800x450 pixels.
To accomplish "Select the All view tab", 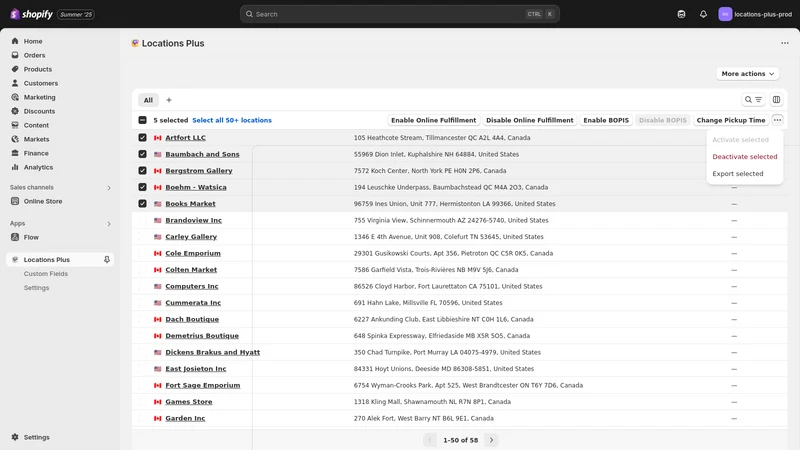I will click(x=148, y=100).
